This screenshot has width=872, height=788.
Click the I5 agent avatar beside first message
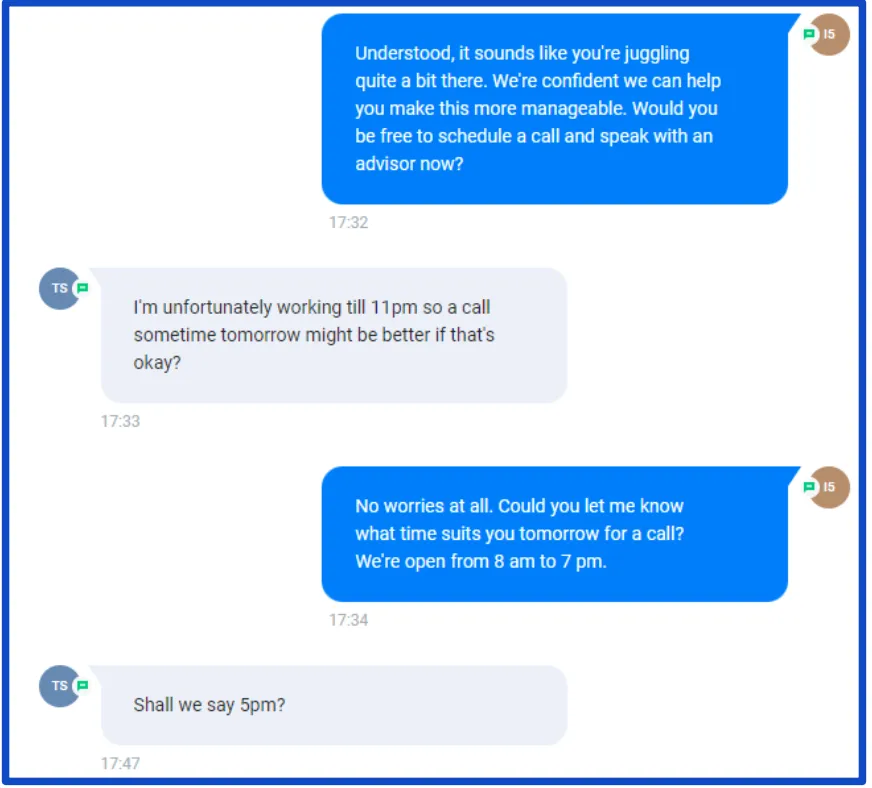click(828, 34)
